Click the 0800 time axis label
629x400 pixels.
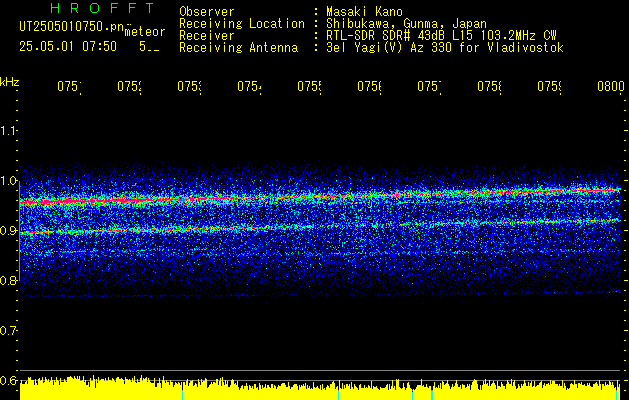pyautogui.click(x=611, y=86)
